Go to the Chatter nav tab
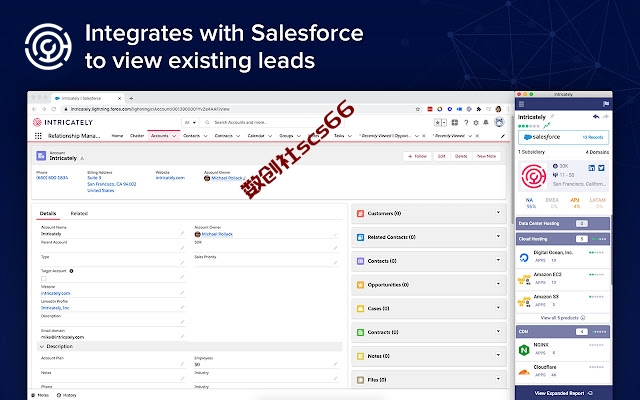 (137, 136)
